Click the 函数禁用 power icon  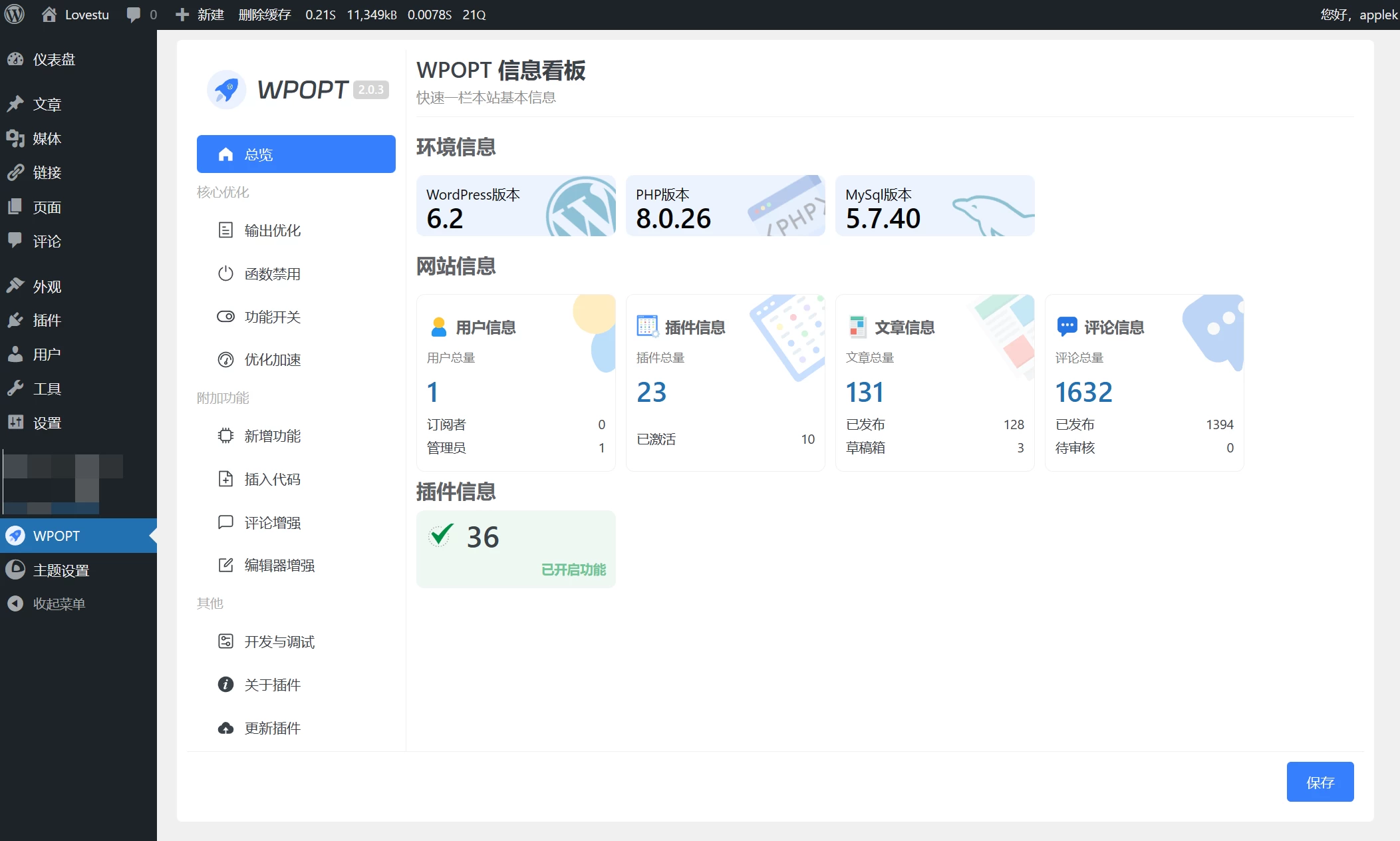(225, 273)
